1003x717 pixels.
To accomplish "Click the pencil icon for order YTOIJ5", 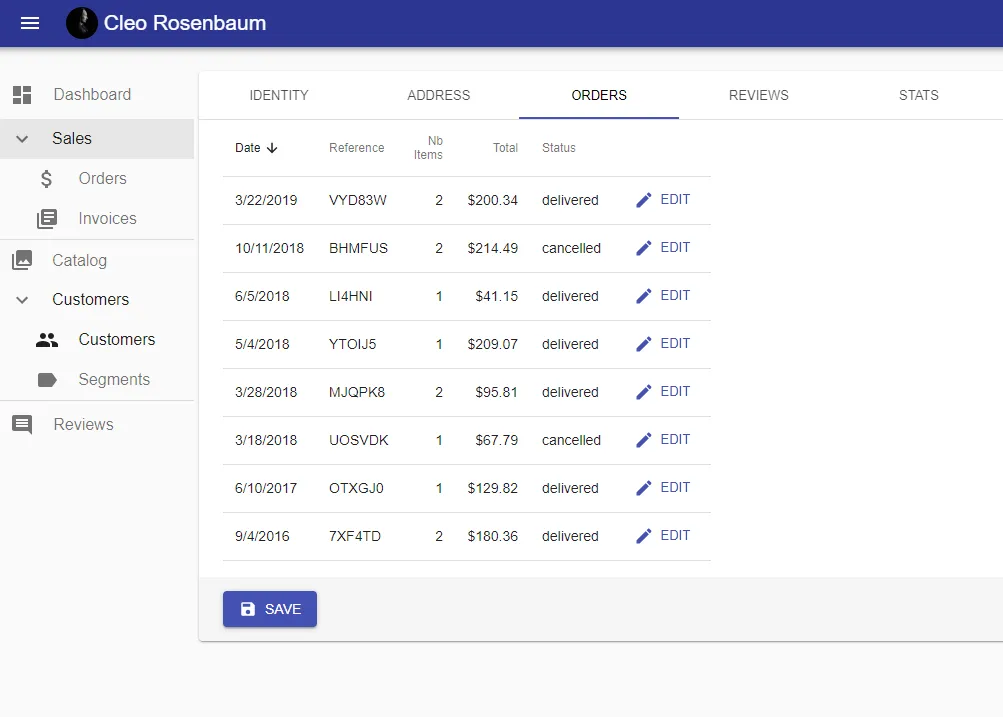I will click(x=644, y=344).
